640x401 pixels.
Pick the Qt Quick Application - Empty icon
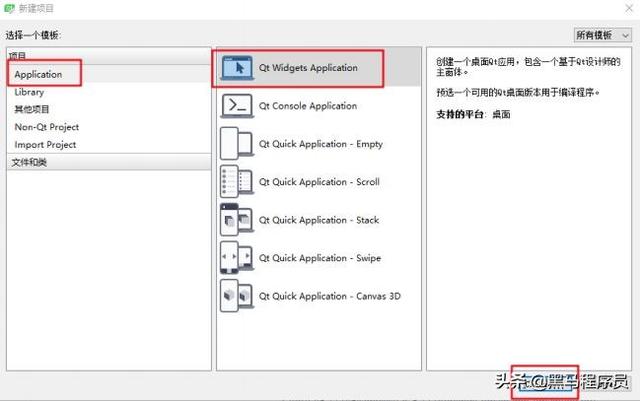[x=237, y=144]
